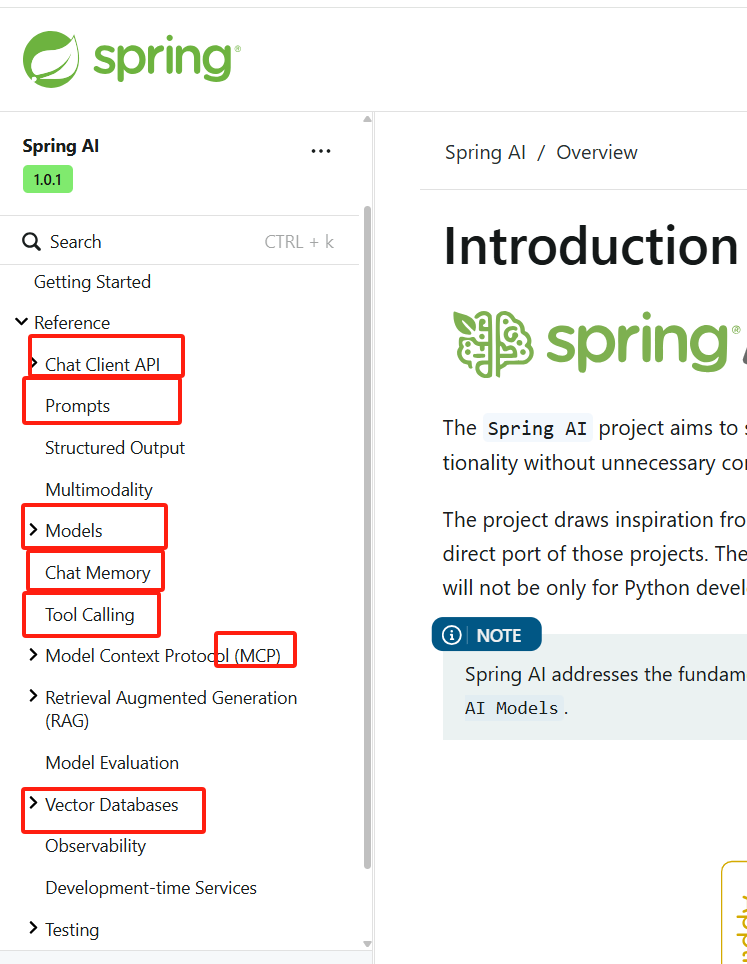The image size is (747, 964).
Task: Click the Spring logo in the header
Action: coord(132,59)
